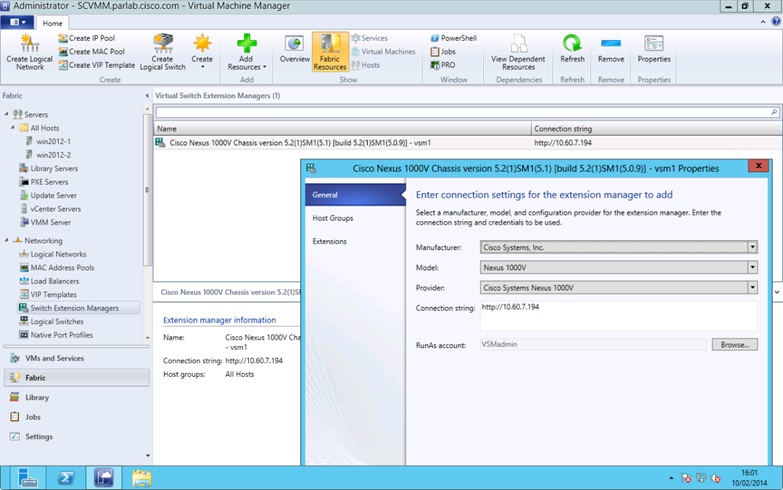Open PRO window
Viewport: 783px width, 490px height.
coord(442,65)
